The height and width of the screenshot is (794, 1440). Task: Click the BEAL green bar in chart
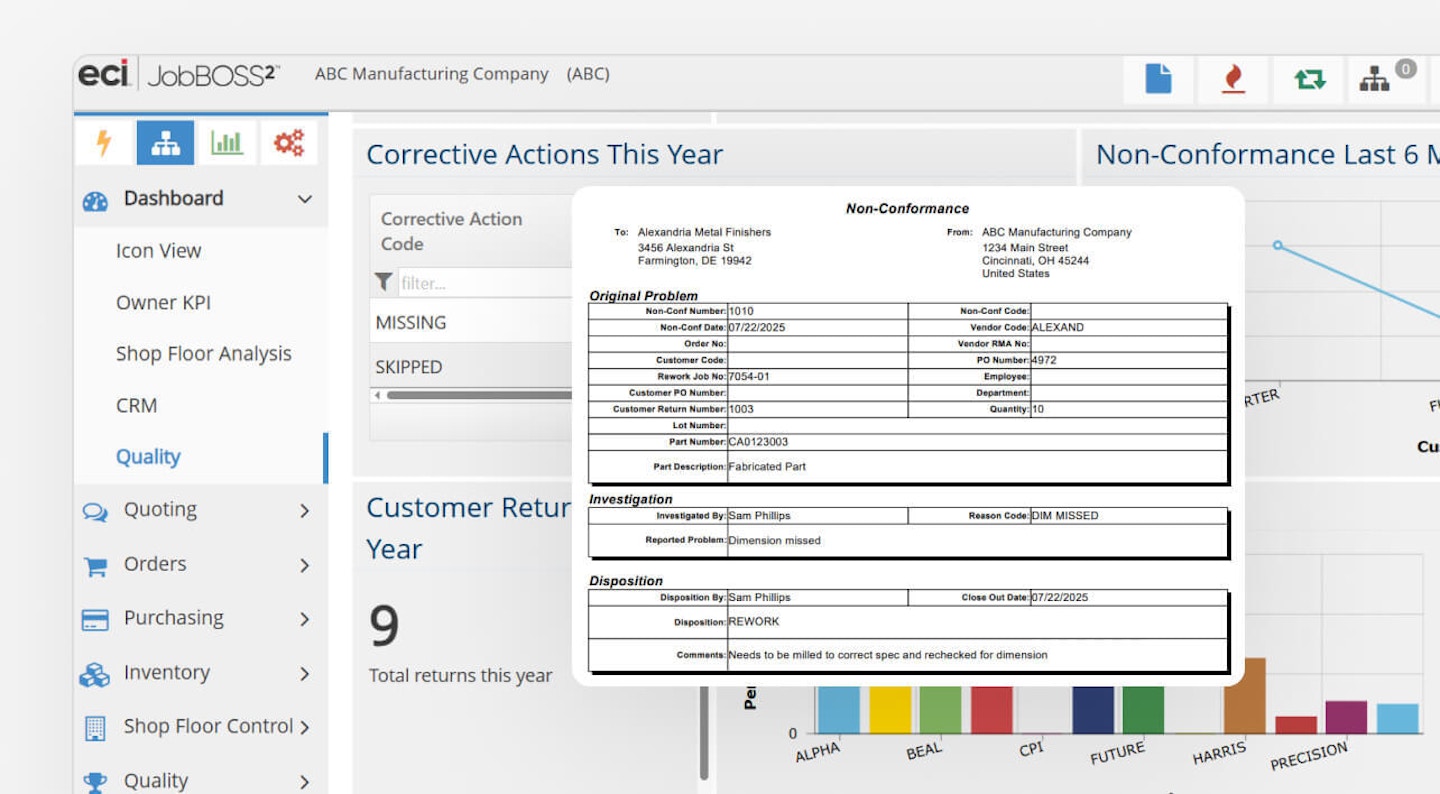point(940,710)
